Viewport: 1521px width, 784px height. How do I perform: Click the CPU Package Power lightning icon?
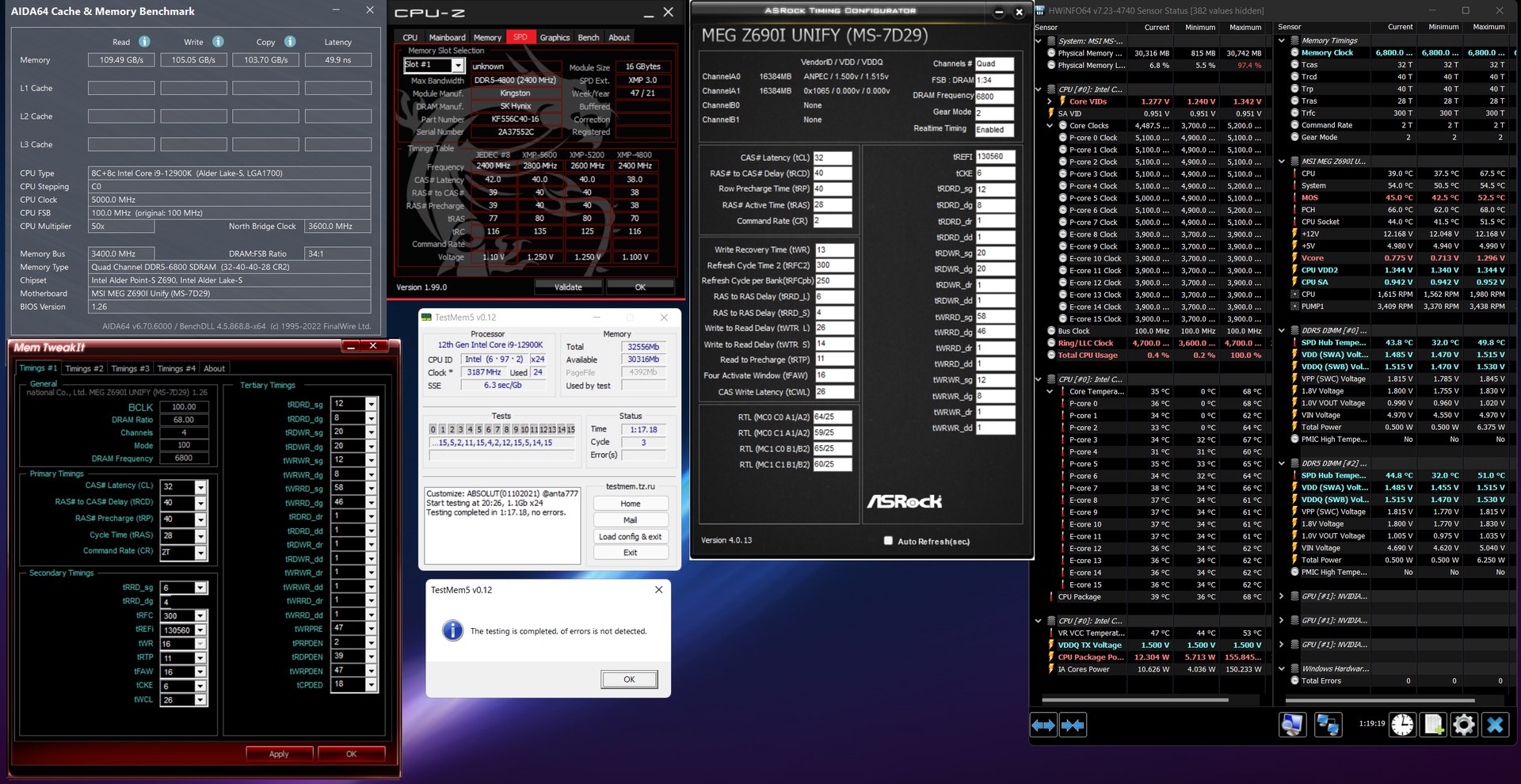coord(1050,657)
